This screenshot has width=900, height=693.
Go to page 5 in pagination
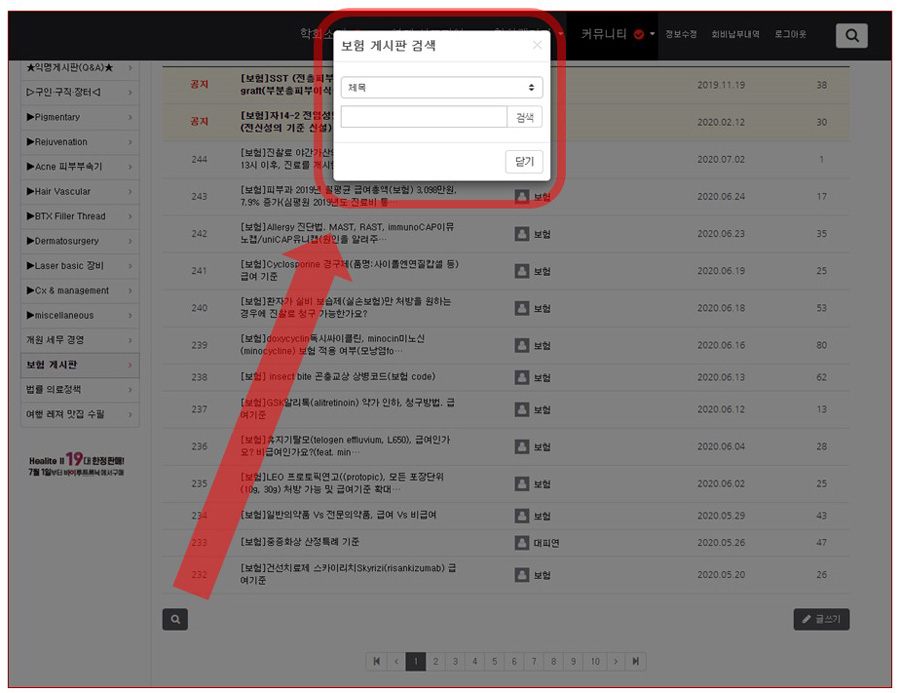(x=494, y=661)
